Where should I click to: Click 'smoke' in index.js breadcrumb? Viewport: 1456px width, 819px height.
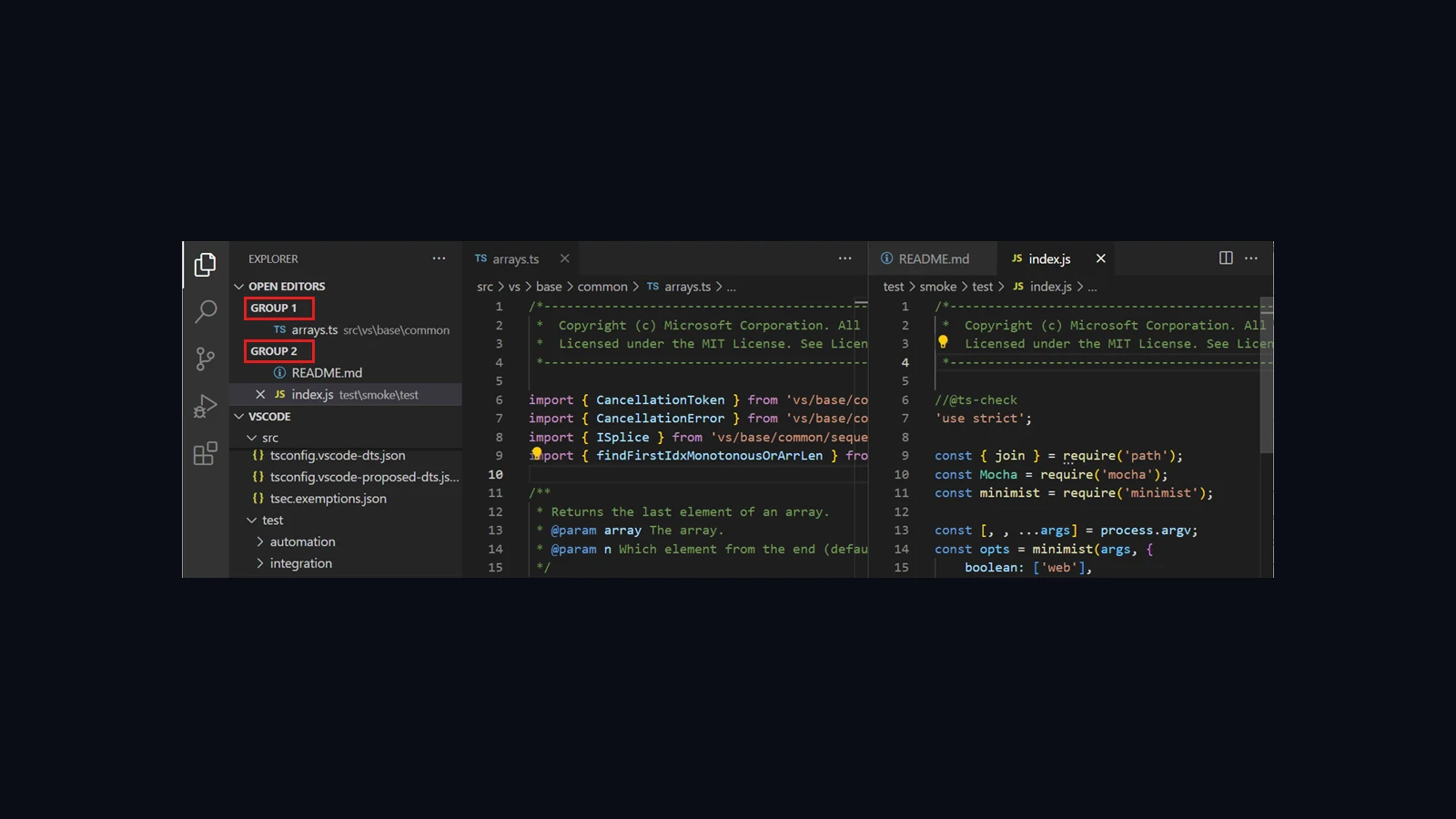(x=938, y=287)
